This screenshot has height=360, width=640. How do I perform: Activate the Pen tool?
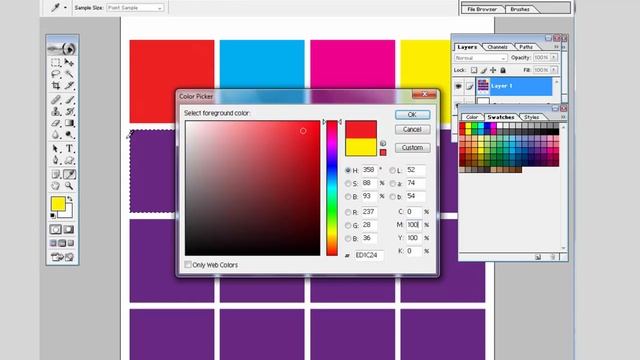point(56,160)
